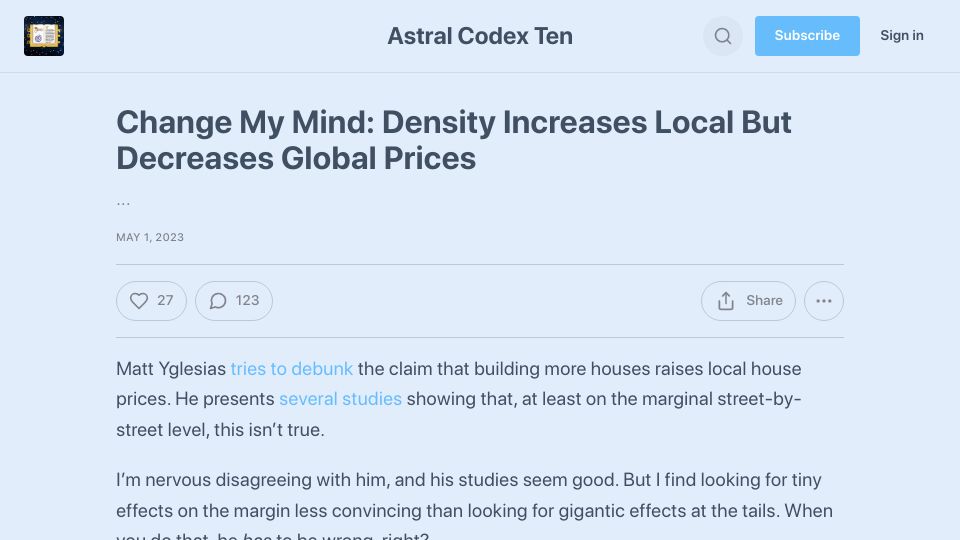This screenshot has height=540, width=960.
Task: Follow the 'tries to debunk' link
Action: [x=291, y=369]
